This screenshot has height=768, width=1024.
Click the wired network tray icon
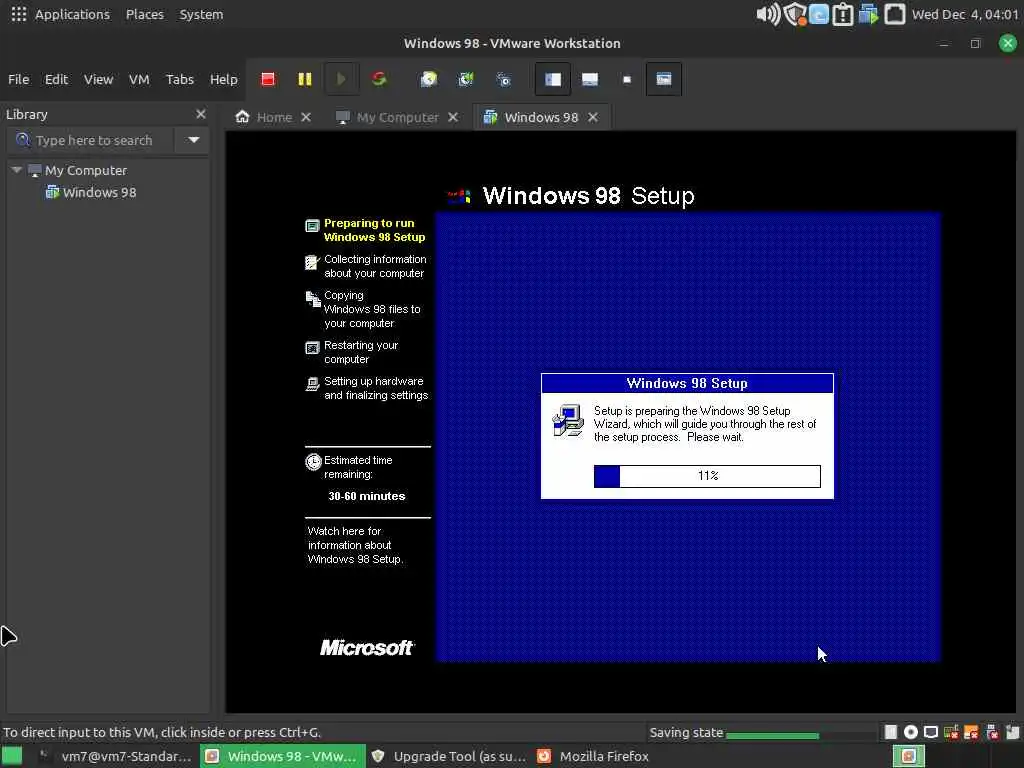[x=894, y=14]
